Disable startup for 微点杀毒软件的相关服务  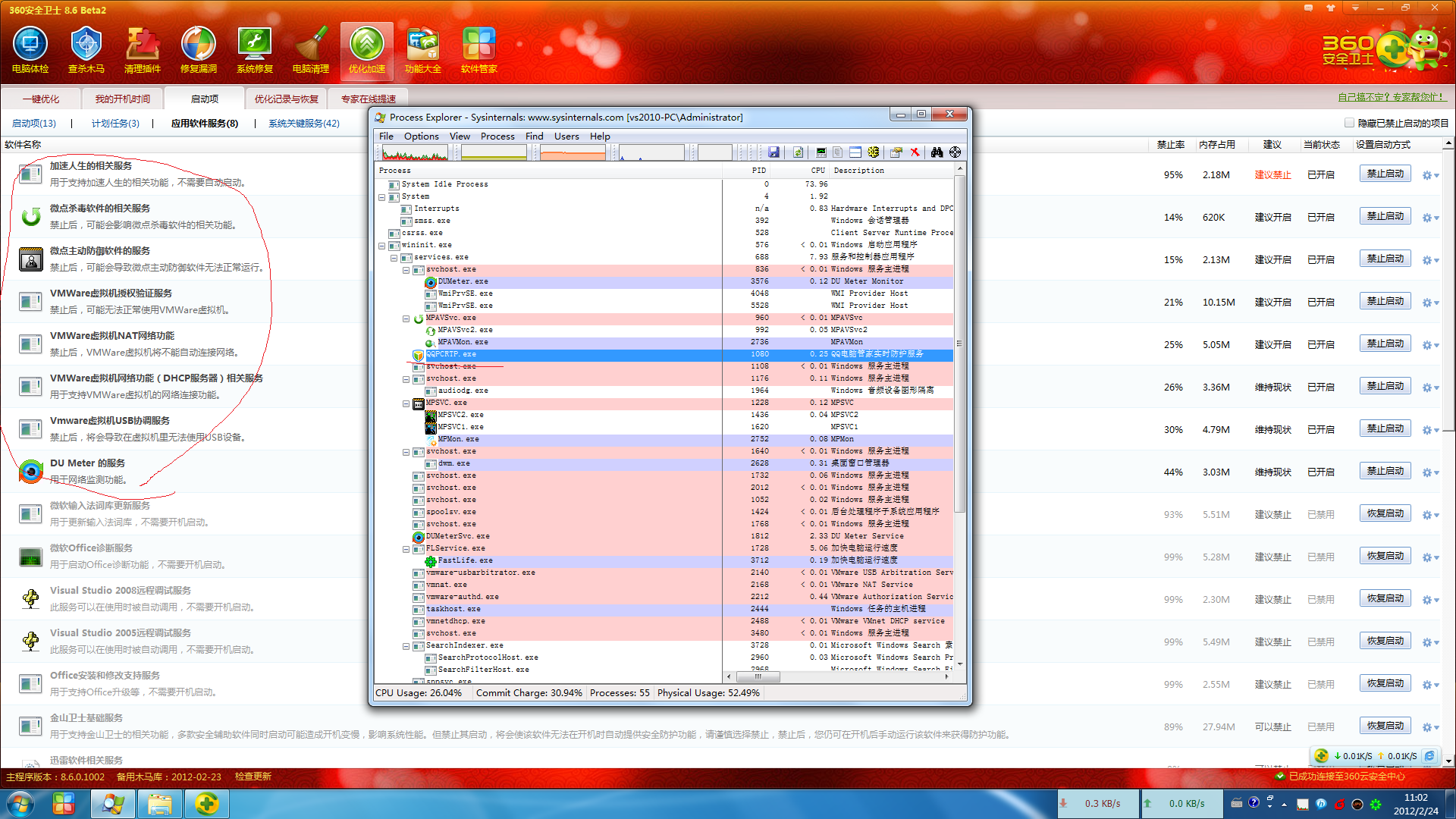(1385, 216)
